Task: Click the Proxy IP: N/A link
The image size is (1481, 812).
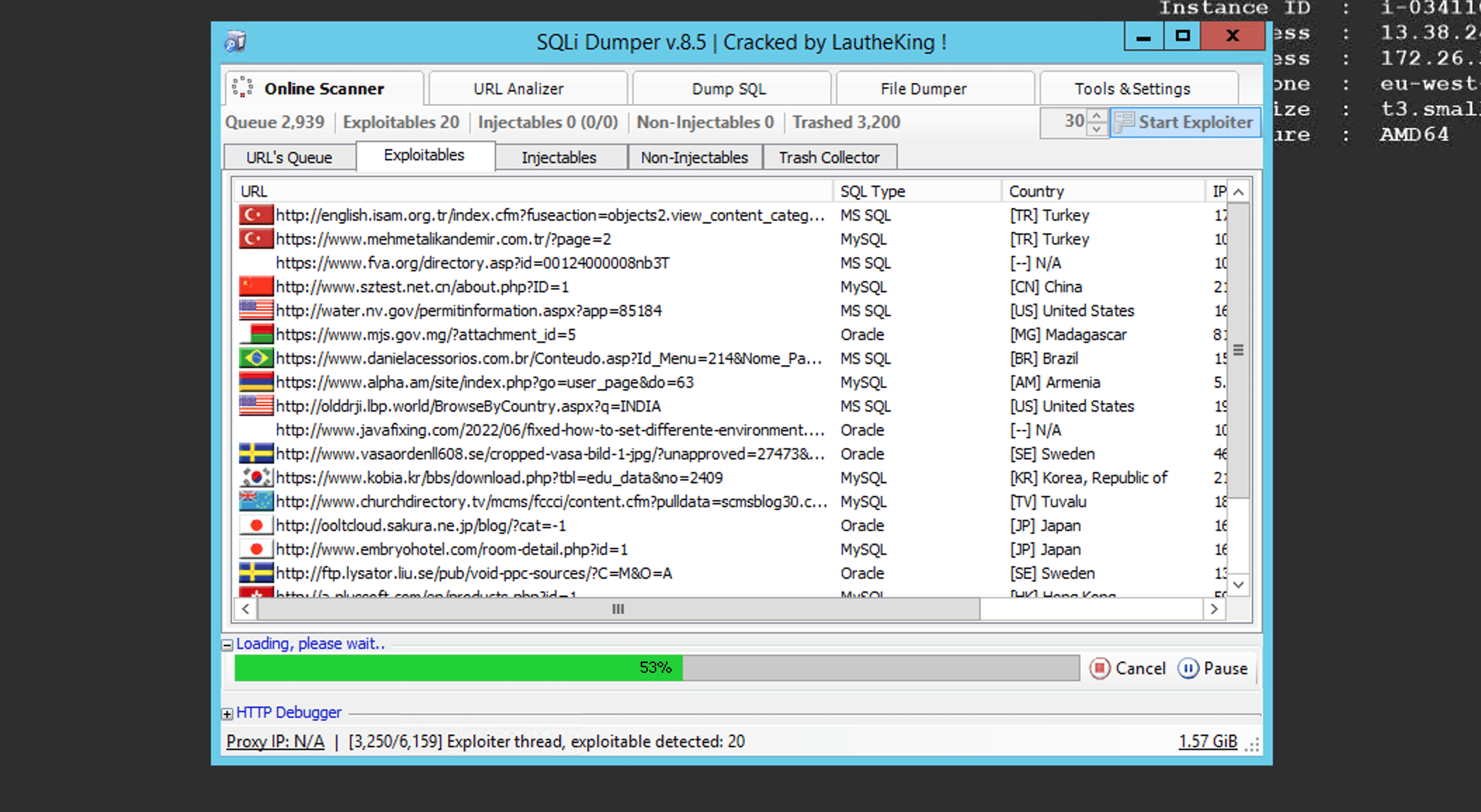Action: point(275,742)
